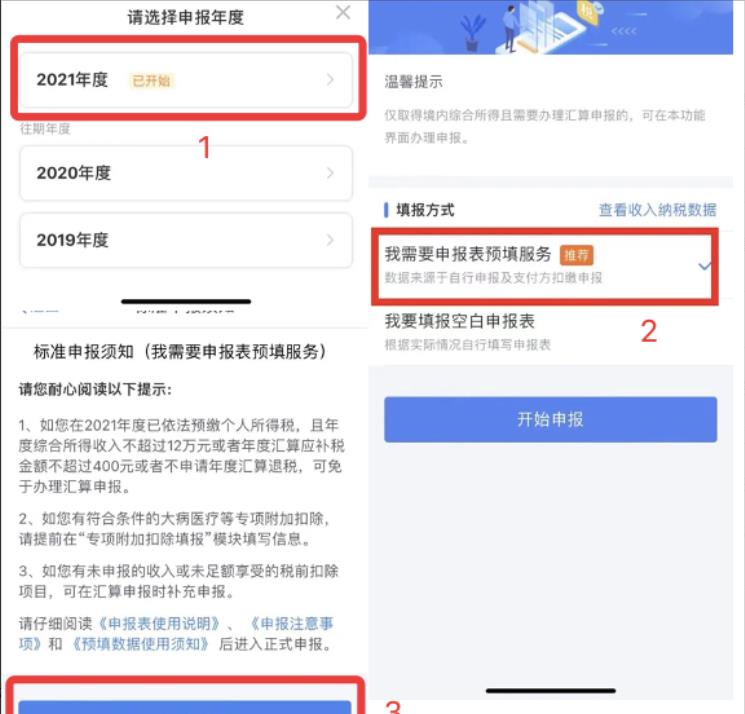Click the chevron arrow on 2020年度 row

pyautogui.click(x=330, y=173)
